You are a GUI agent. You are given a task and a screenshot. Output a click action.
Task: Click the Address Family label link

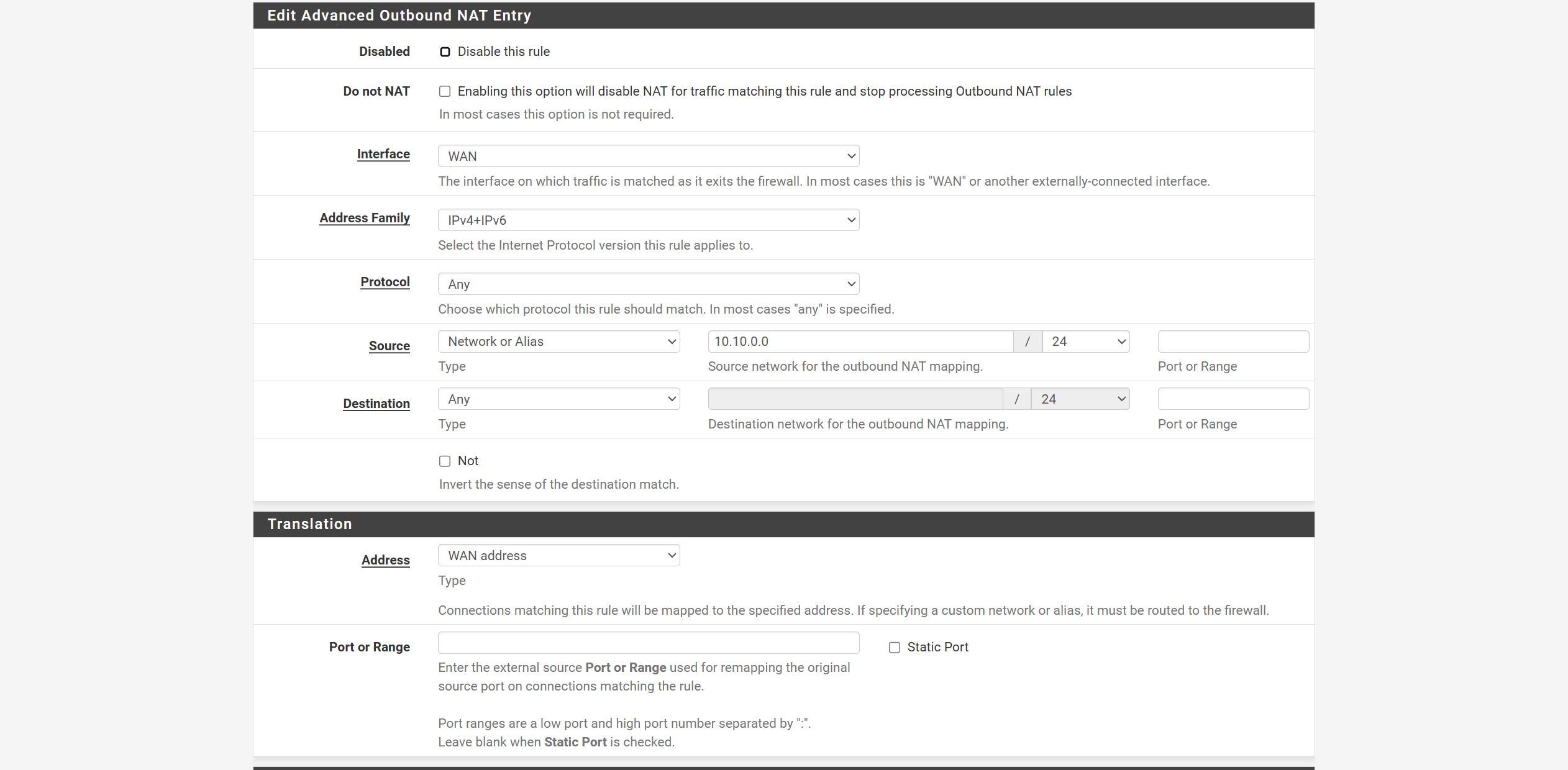coord(365,218)
